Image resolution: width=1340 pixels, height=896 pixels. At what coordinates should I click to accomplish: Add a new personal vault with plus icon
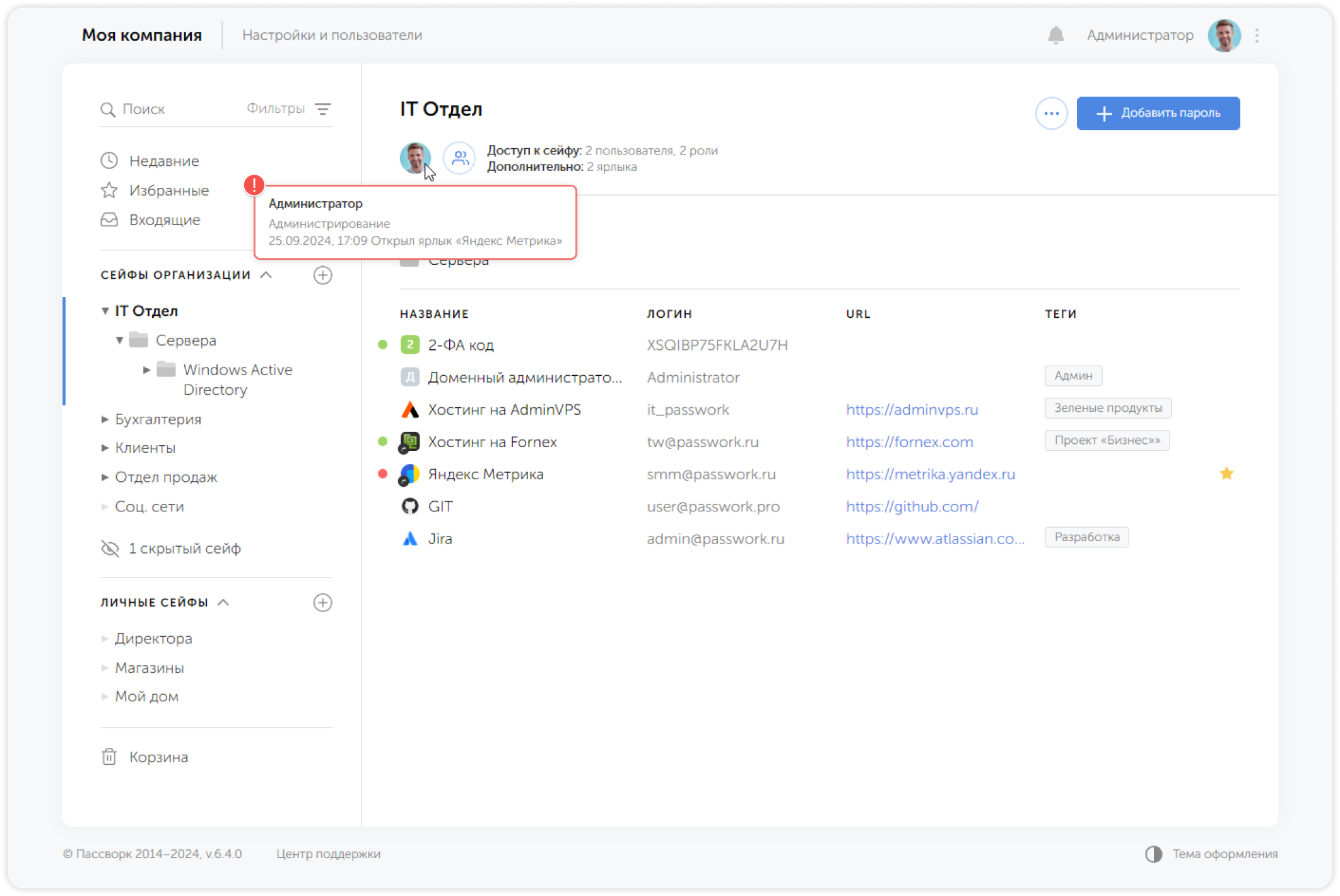[322, 602]
